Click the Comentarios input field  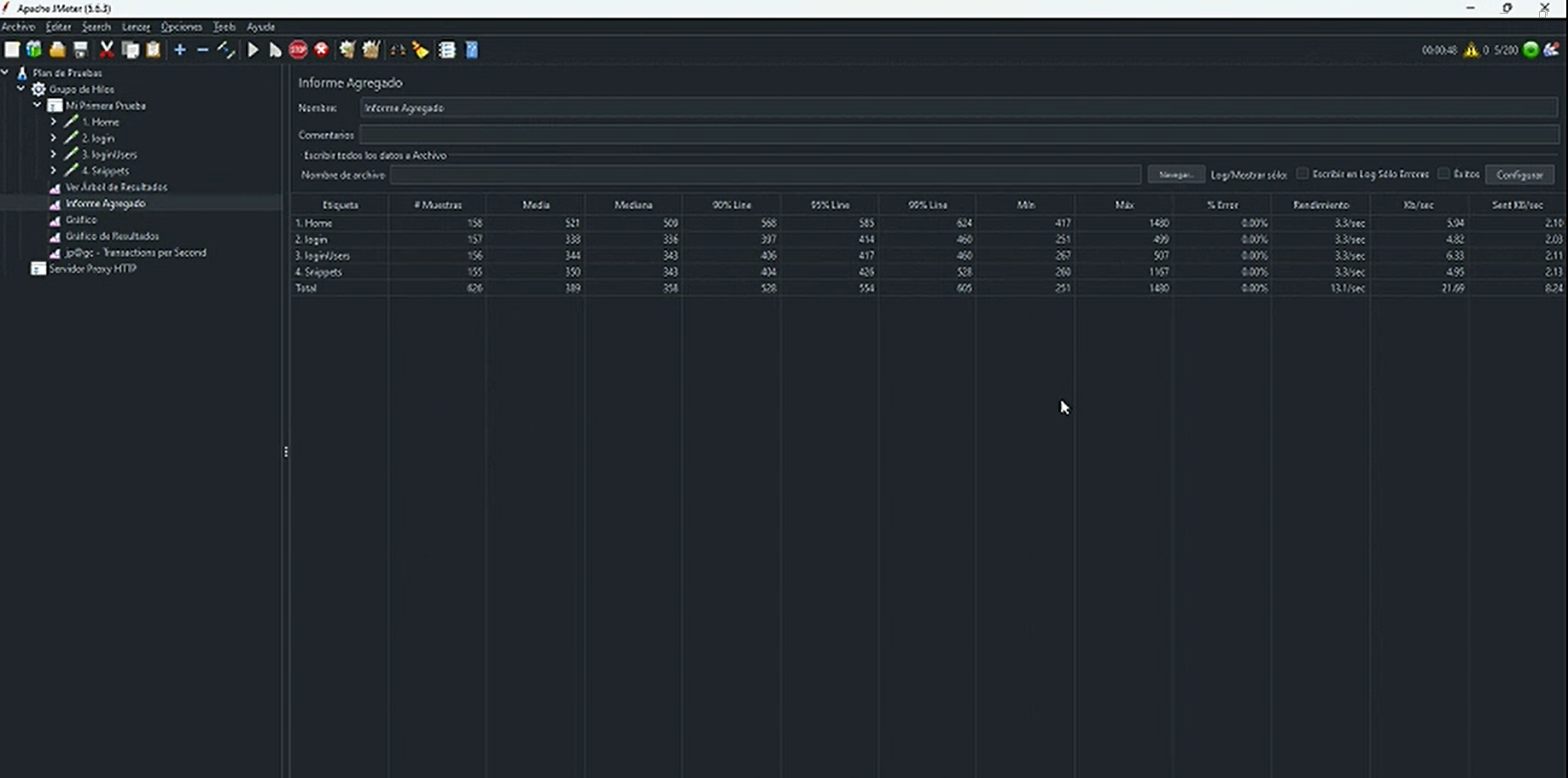click(x=959, y=135)
